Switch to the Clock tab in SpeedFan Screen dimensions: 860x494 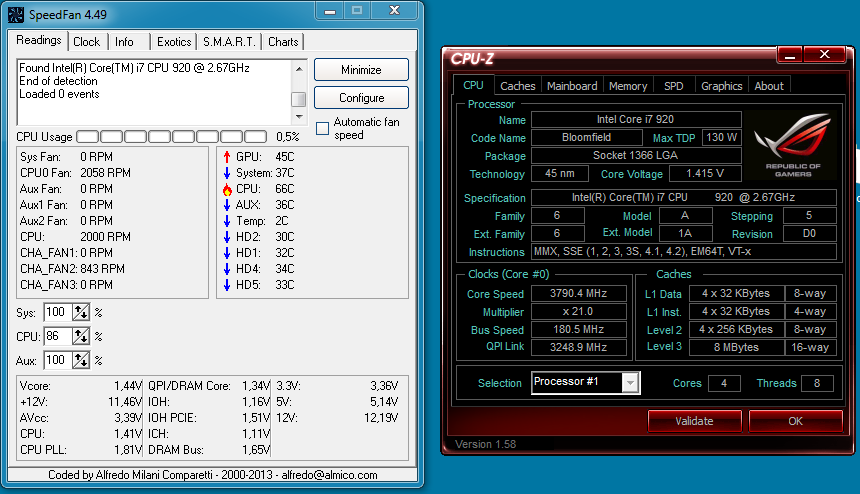pyautogui.click(x=87, y=42)
